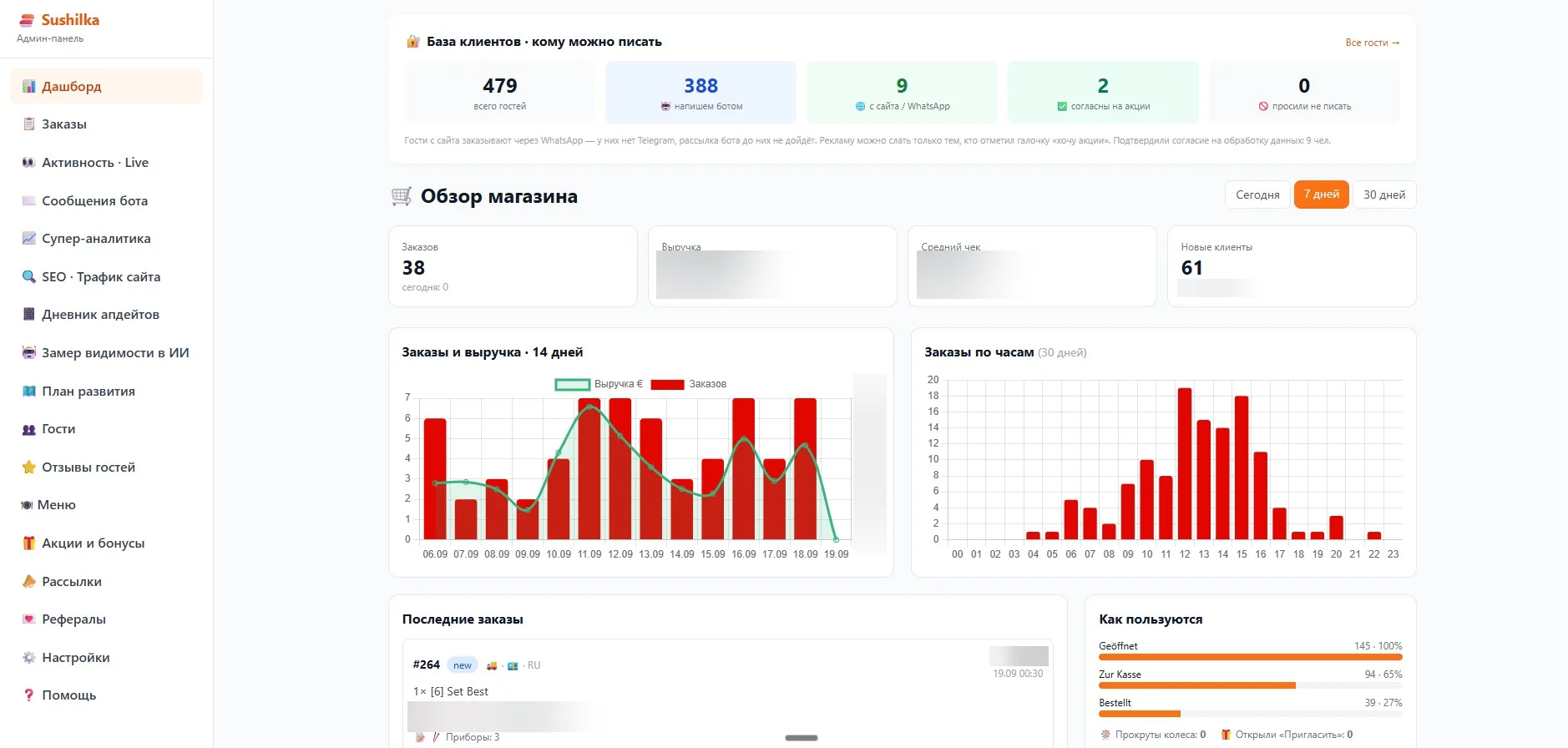Click the 9 с сайта / WhatsApp card
Viewport: 1568px width, 748px height.
pyautogui.click(x=902, y=93)
